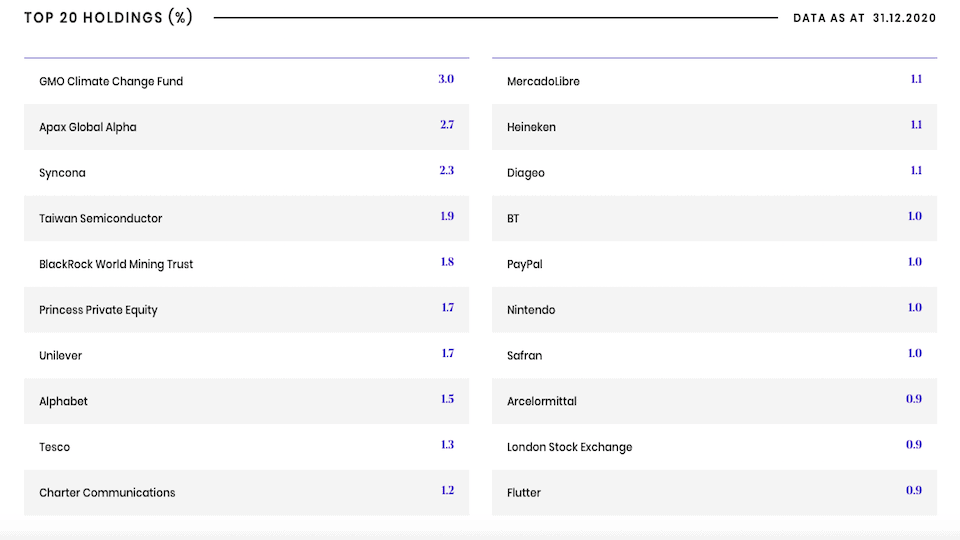Image resolution: width=960 pixels, height=540 pixels.
Task: Click the MercadoLibre holding
Action: [543, 82]
